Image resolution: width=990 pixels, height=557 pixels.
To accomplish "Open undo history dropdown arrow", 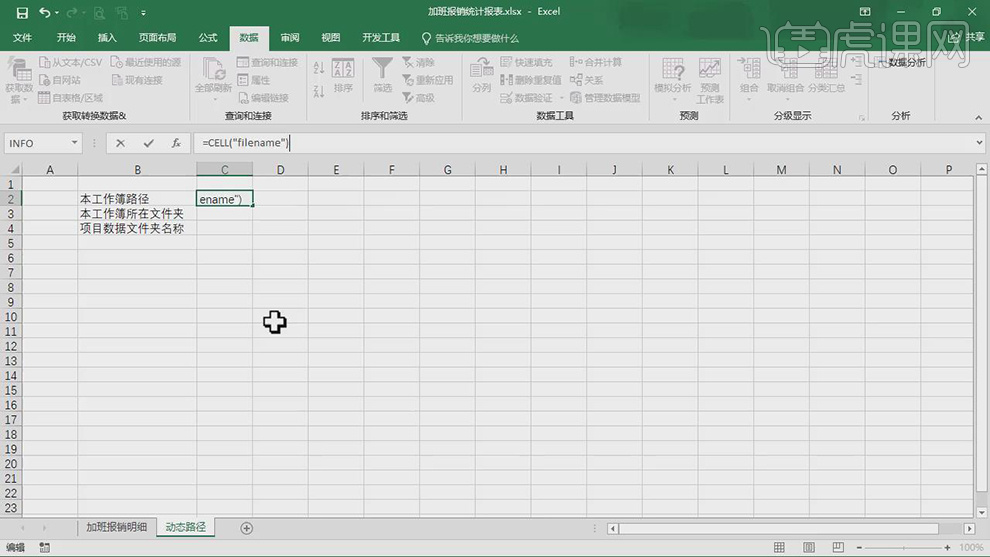I will [x=57, y=13].
